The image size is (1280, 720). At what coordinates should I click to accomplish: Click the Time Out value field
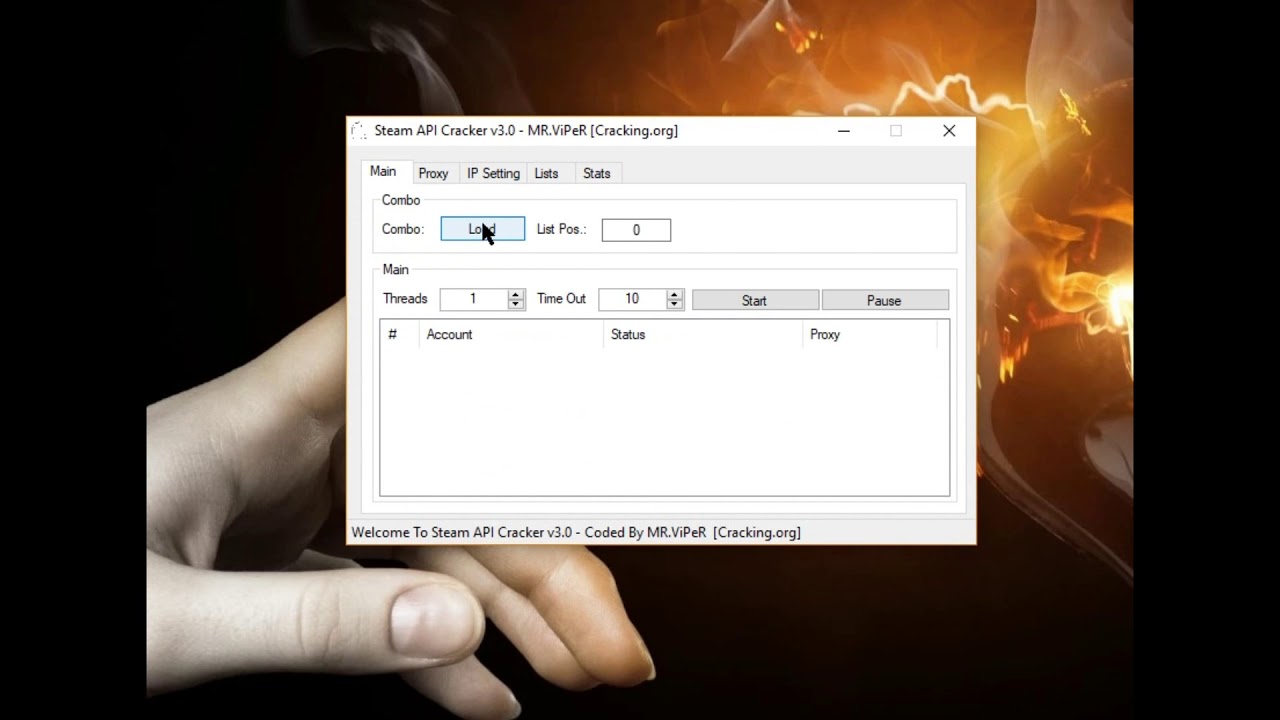click(632, 299)
